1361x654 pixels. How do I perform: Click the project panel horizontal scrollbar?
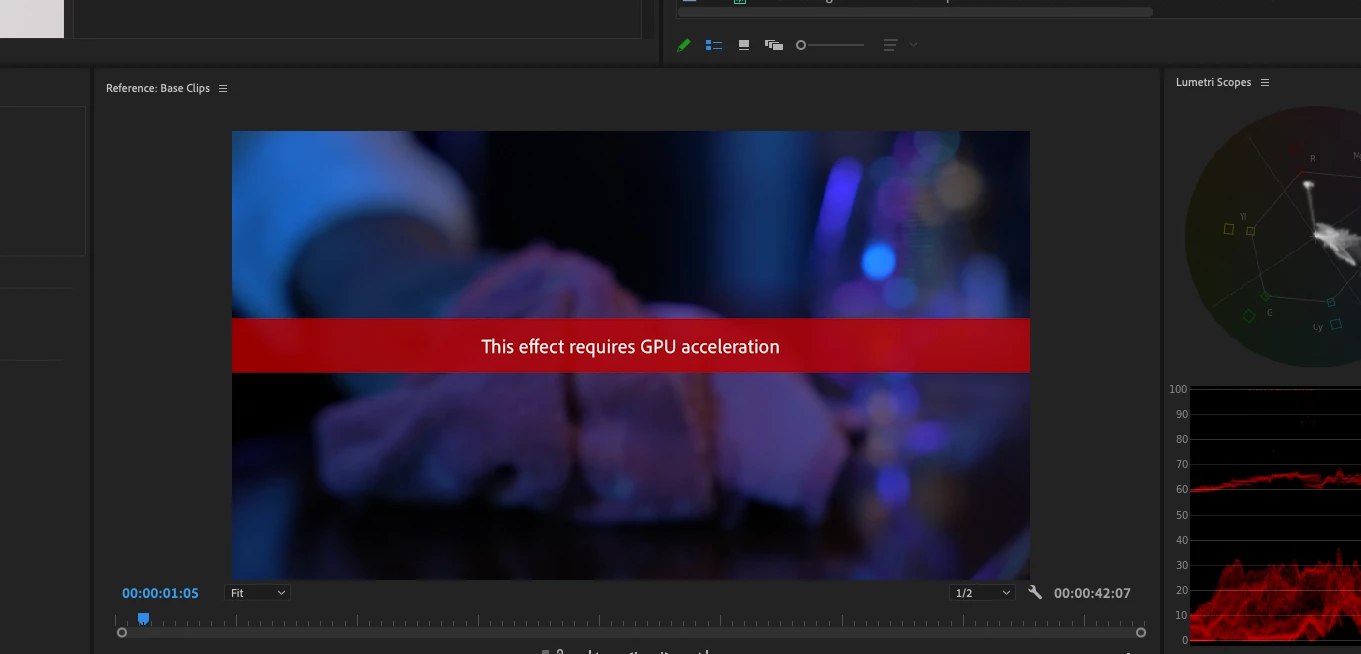[x=915, y=12]
